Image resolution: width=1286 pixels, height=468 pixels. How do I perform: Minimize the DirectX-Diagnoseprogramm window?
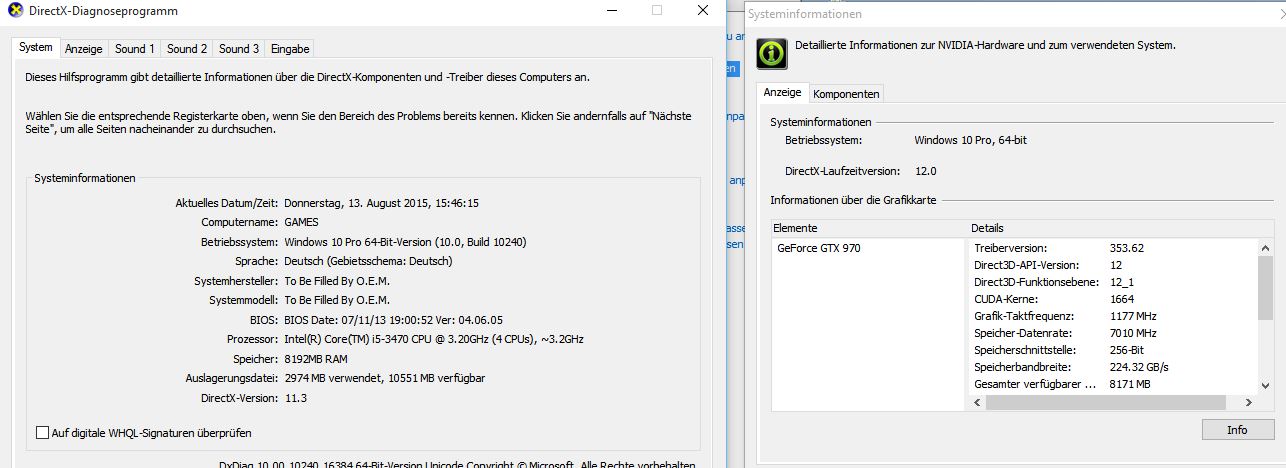611,10
